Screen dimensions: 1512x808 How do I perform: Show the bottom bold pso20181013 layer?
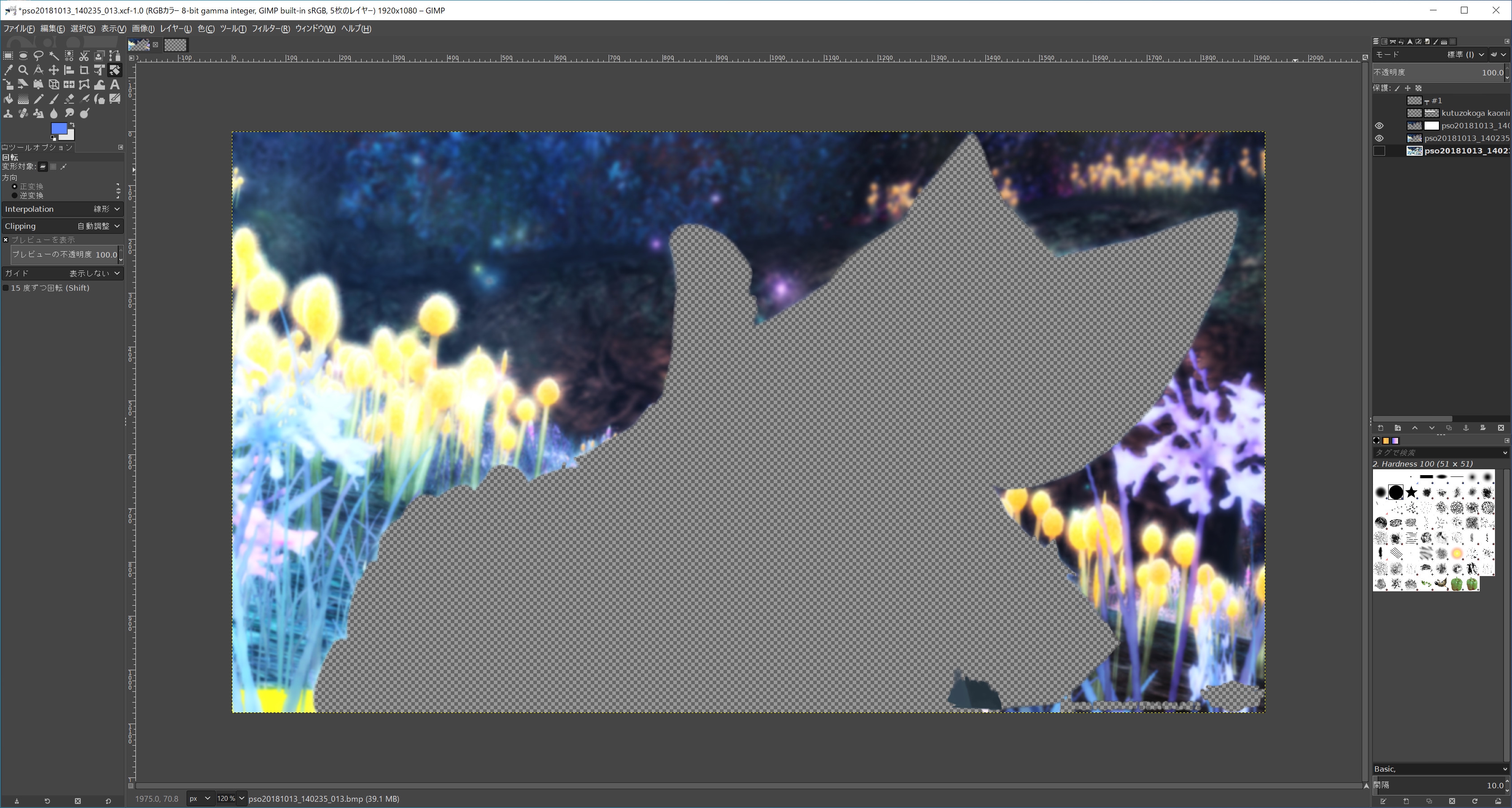pyautogui.click(x=1379, y=151)
